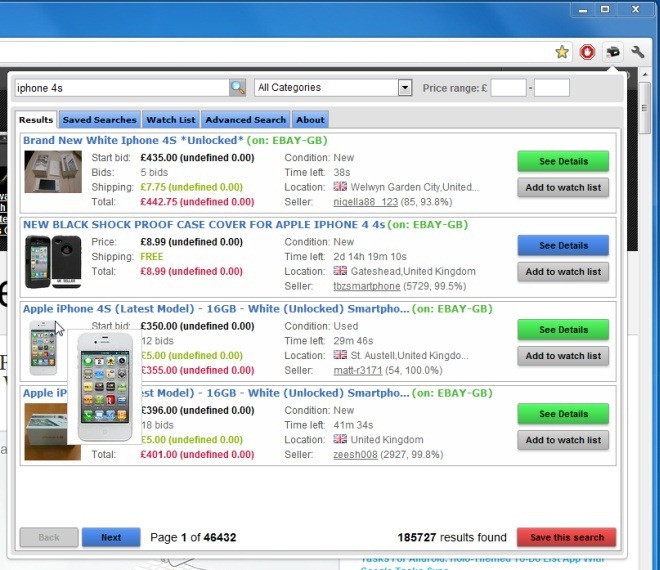Viewport: 660px width, 570px height.
Task: Open the Advanced Search tab
Action: 246,120
